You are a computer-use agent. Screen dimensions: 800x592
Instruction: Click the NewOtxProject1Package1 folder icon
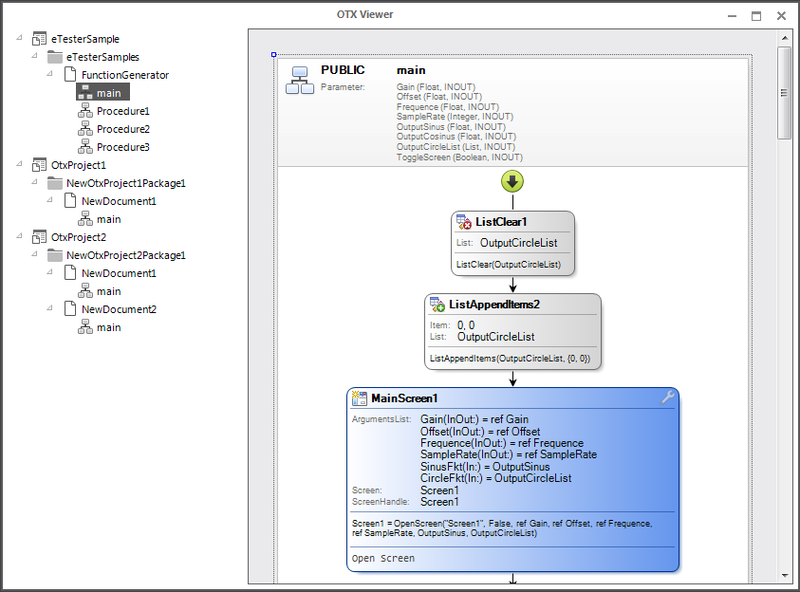coord(55,183)
